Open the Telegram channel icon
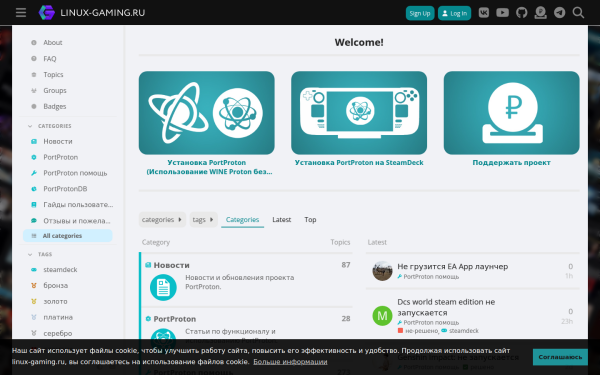The height and width of the screenshot is (375, 600). 559,13
